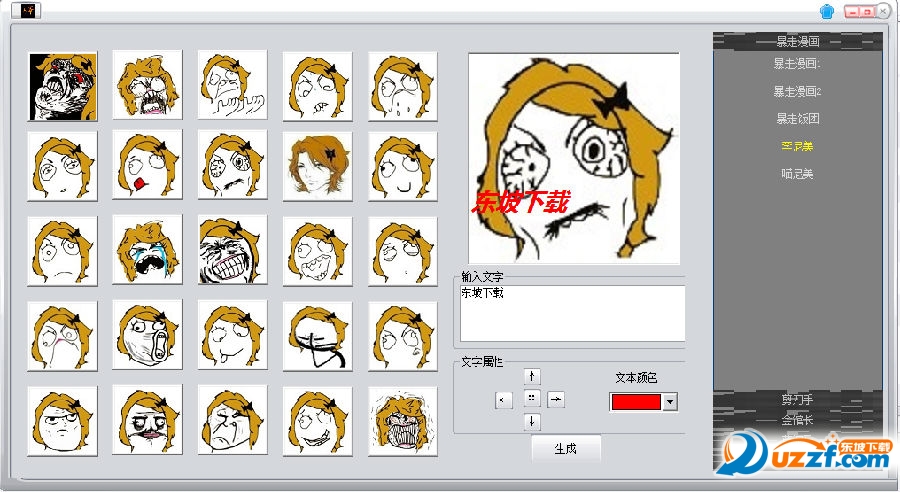Select 暴走漫画2 in the sidebar
900x492 pixels.
pos(798,91)
